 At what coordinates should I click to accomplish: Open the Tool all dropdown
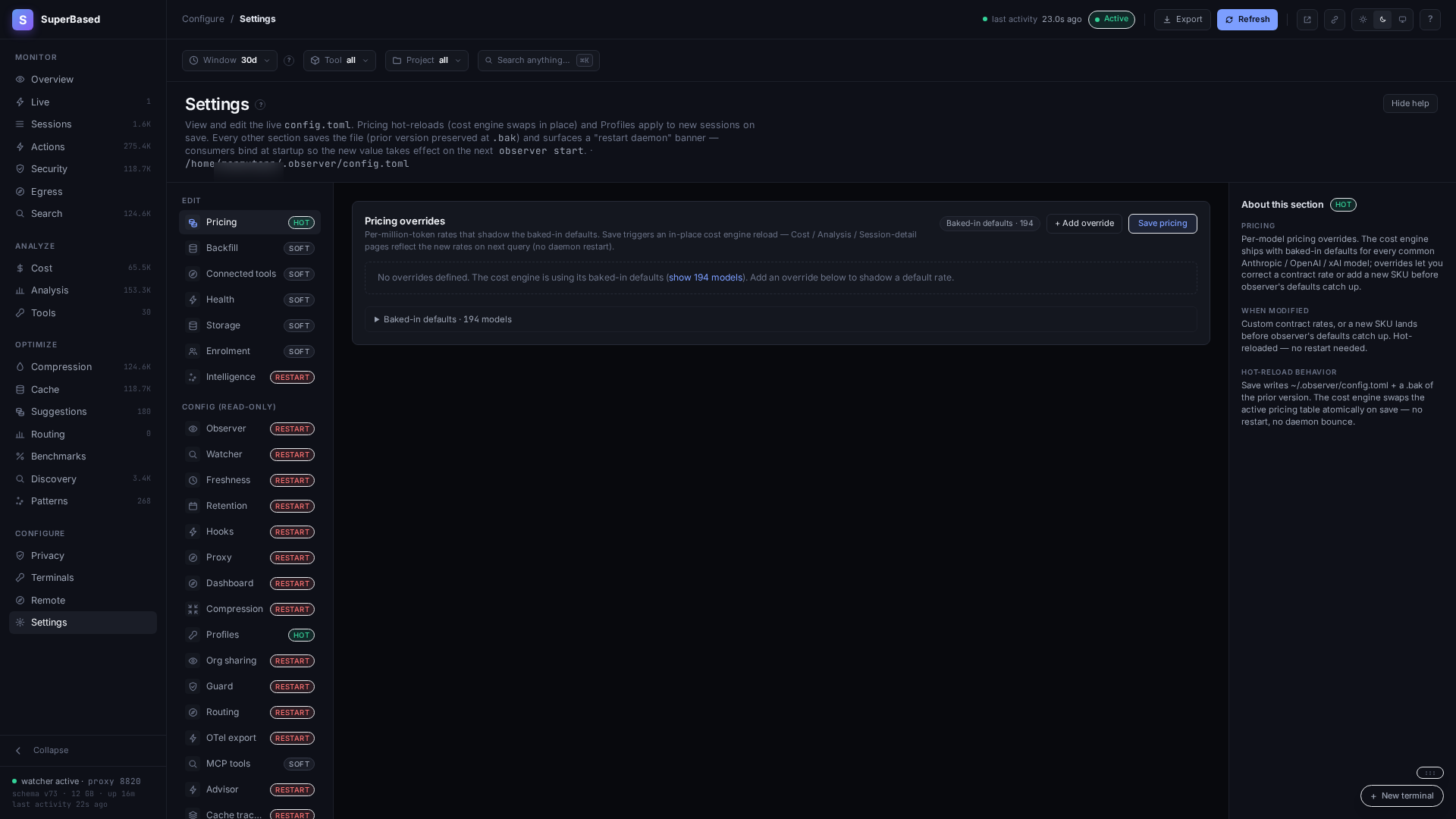(340, 61)
